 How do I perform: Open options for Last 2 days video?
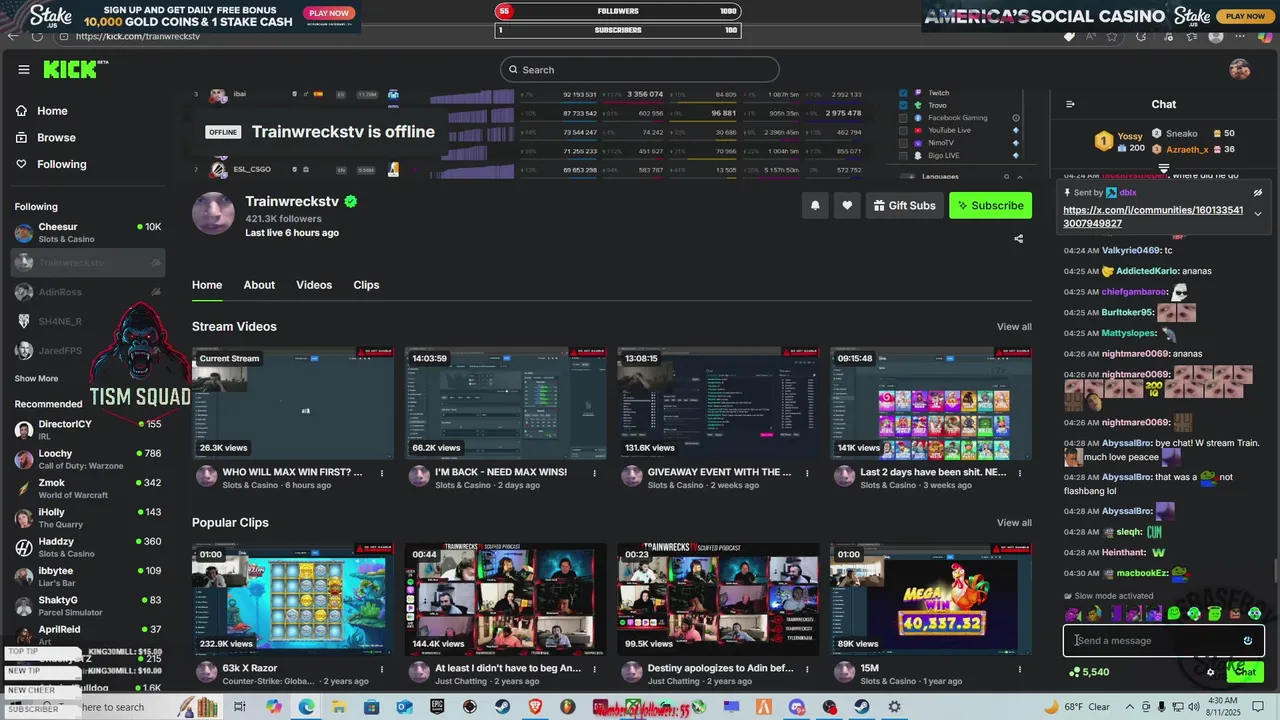(x=1020, y=473)
